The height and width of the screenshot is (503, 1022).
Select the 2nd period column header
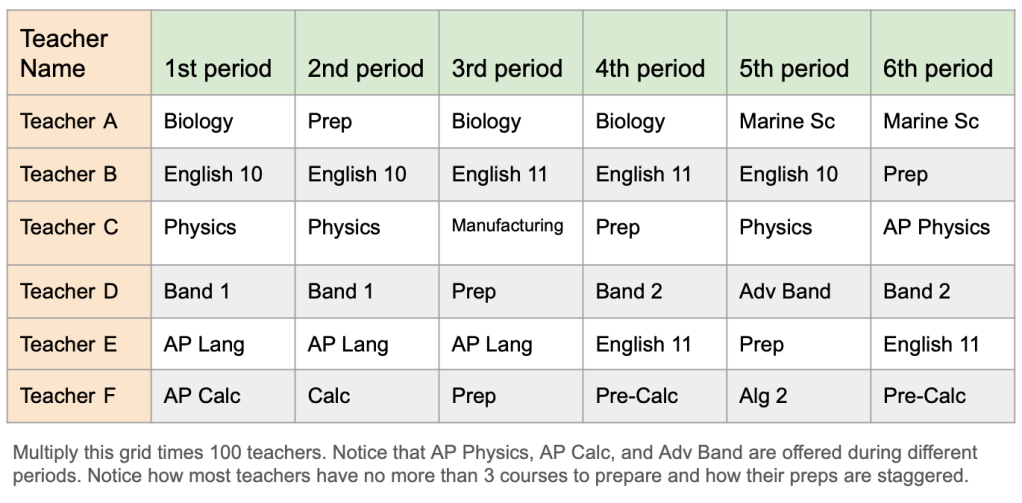pos(365,69)
